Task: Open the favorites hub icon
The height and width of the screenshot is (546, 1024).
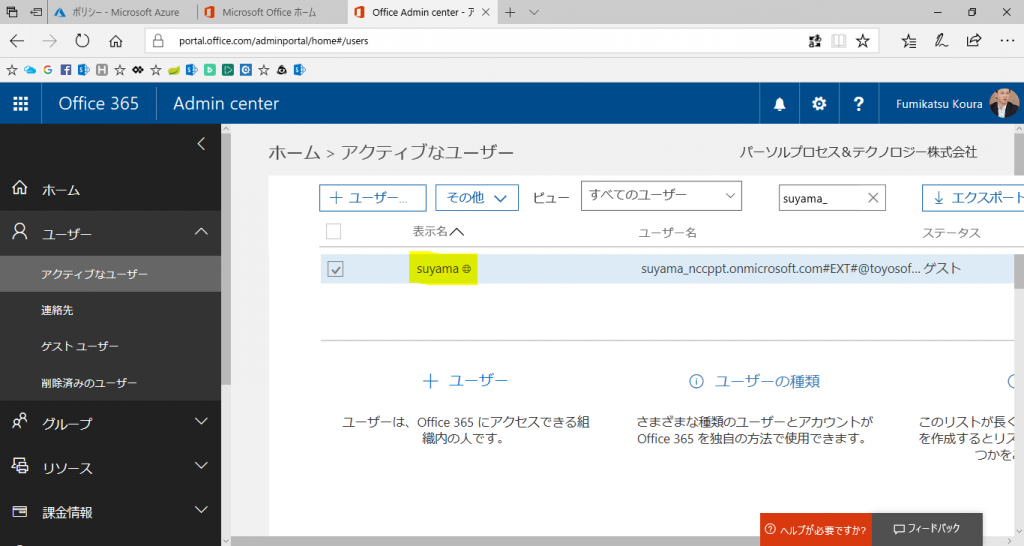Action: (908, 41)
